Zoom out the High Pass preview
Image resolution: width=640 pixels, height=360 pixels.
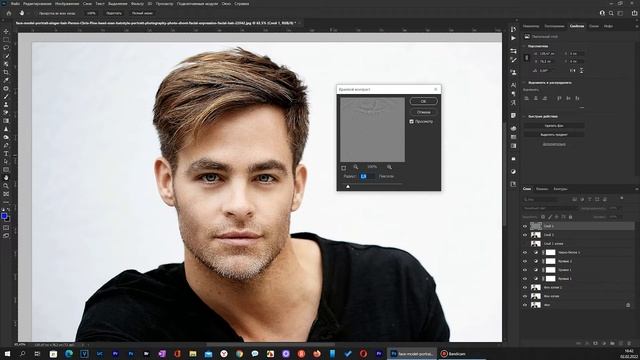(356, 167)
